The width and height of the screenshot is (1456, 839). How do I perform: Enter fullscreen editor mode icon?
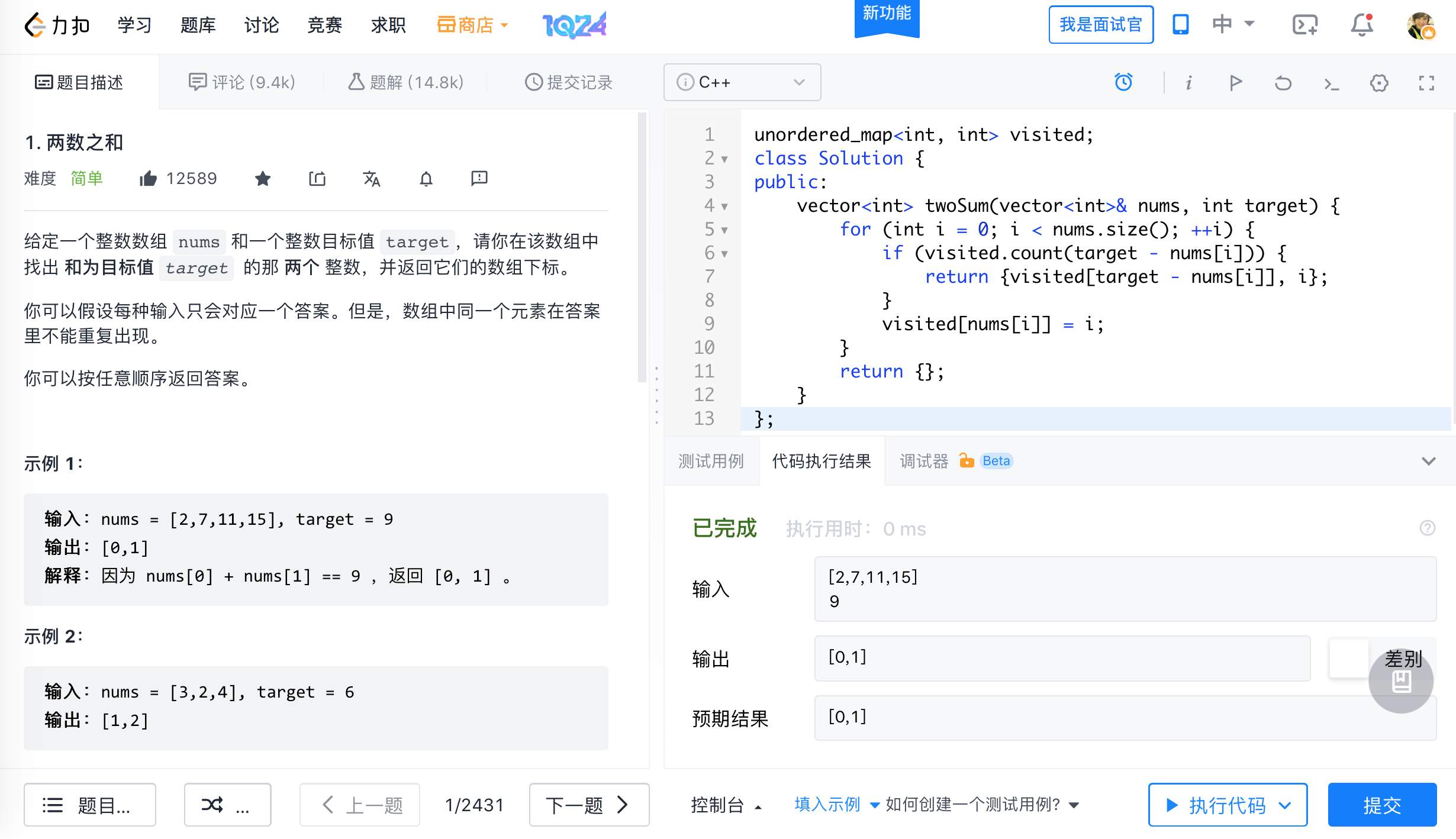tap(1426, 83)
